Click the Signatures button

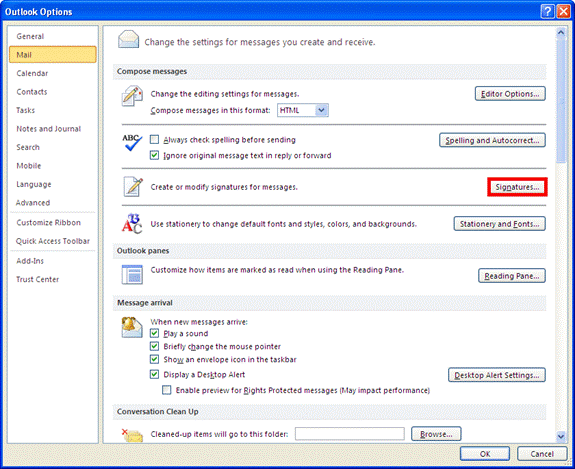click(517, 187)
